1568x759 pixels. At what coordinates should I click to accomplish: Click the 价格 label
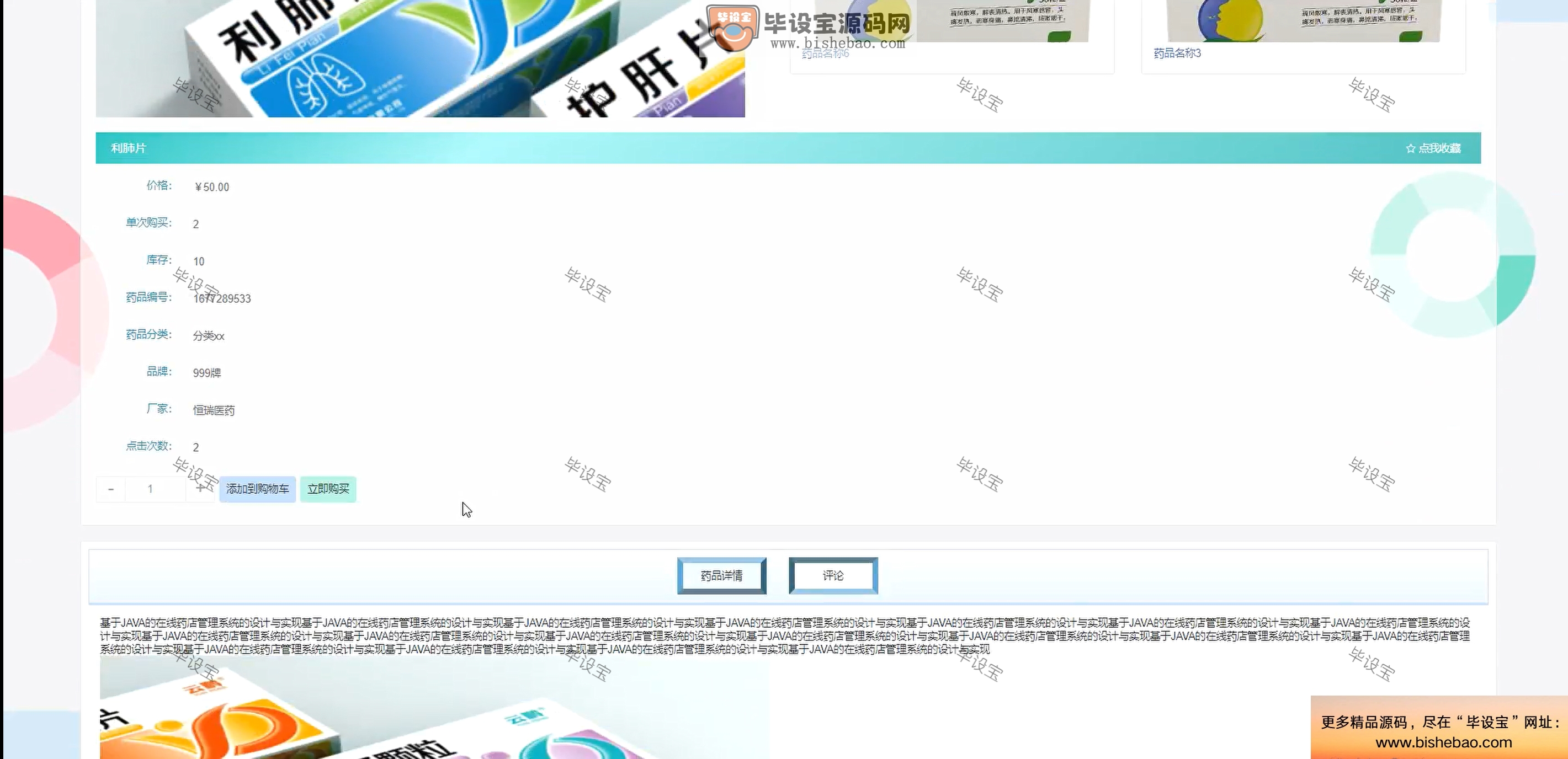pyautogui.click(x=160, y=185)
